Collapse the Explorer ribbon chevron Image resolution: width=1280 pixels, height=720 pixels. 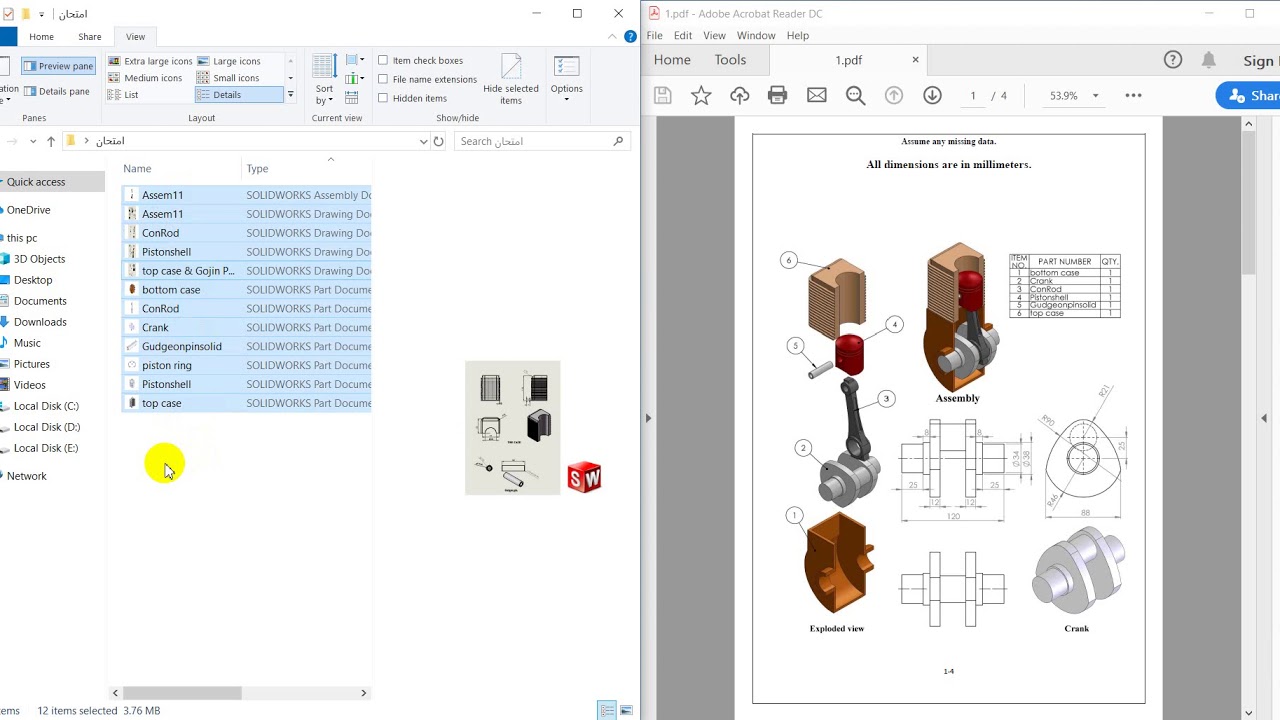(612, 37)
